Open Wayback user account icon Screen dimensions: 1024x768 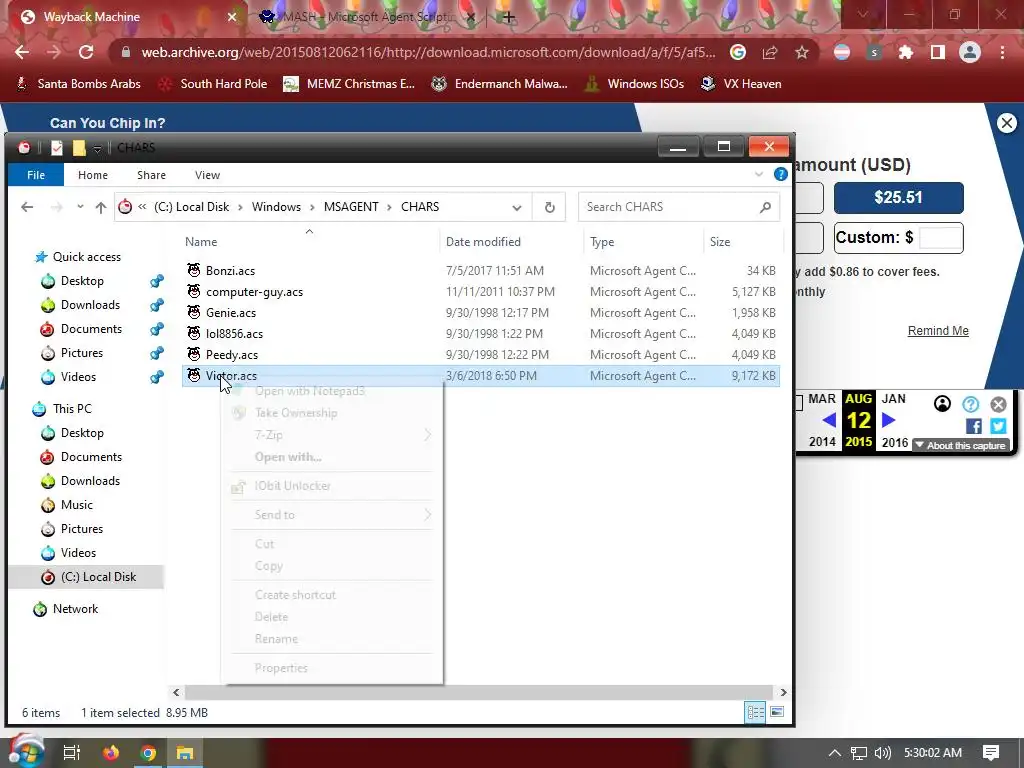(x=942, y=404)
